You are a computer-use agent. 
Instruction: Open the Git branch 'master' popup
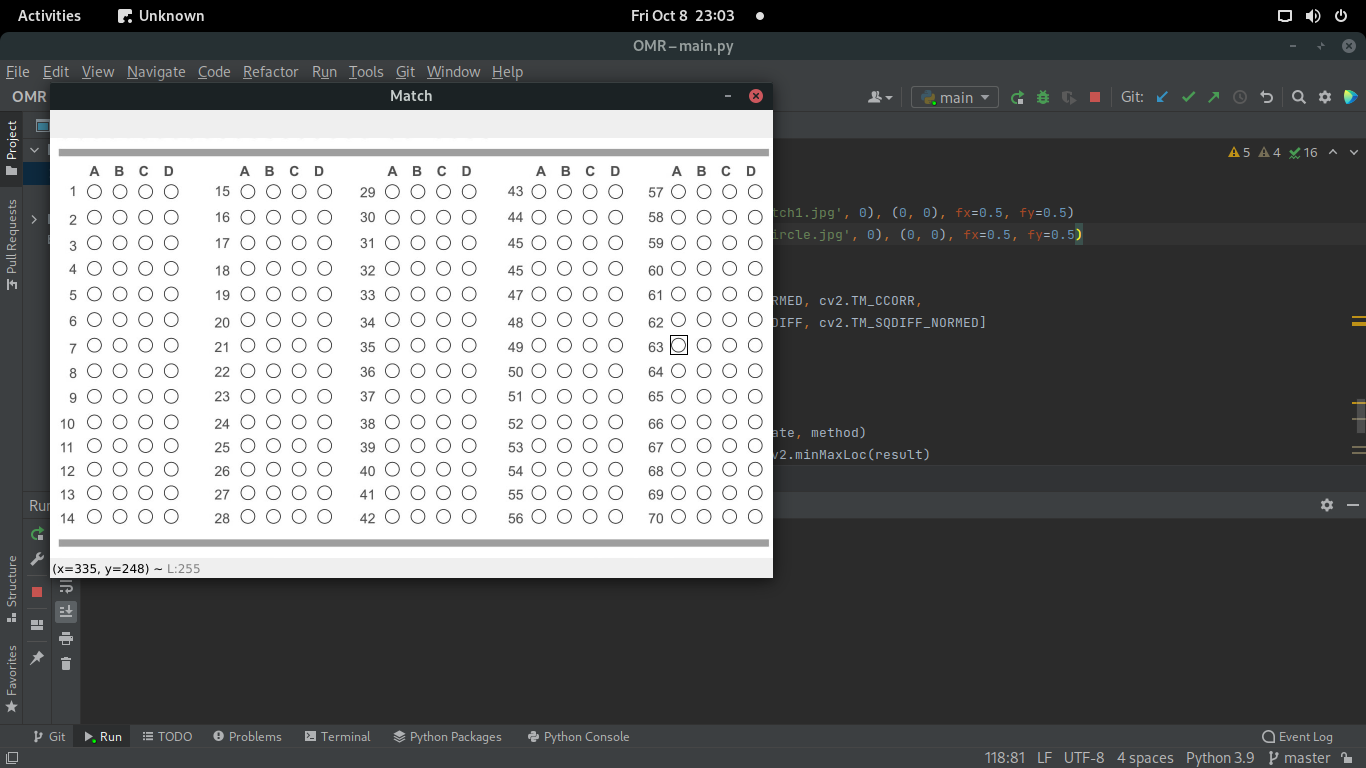(x=1298, y=758)
